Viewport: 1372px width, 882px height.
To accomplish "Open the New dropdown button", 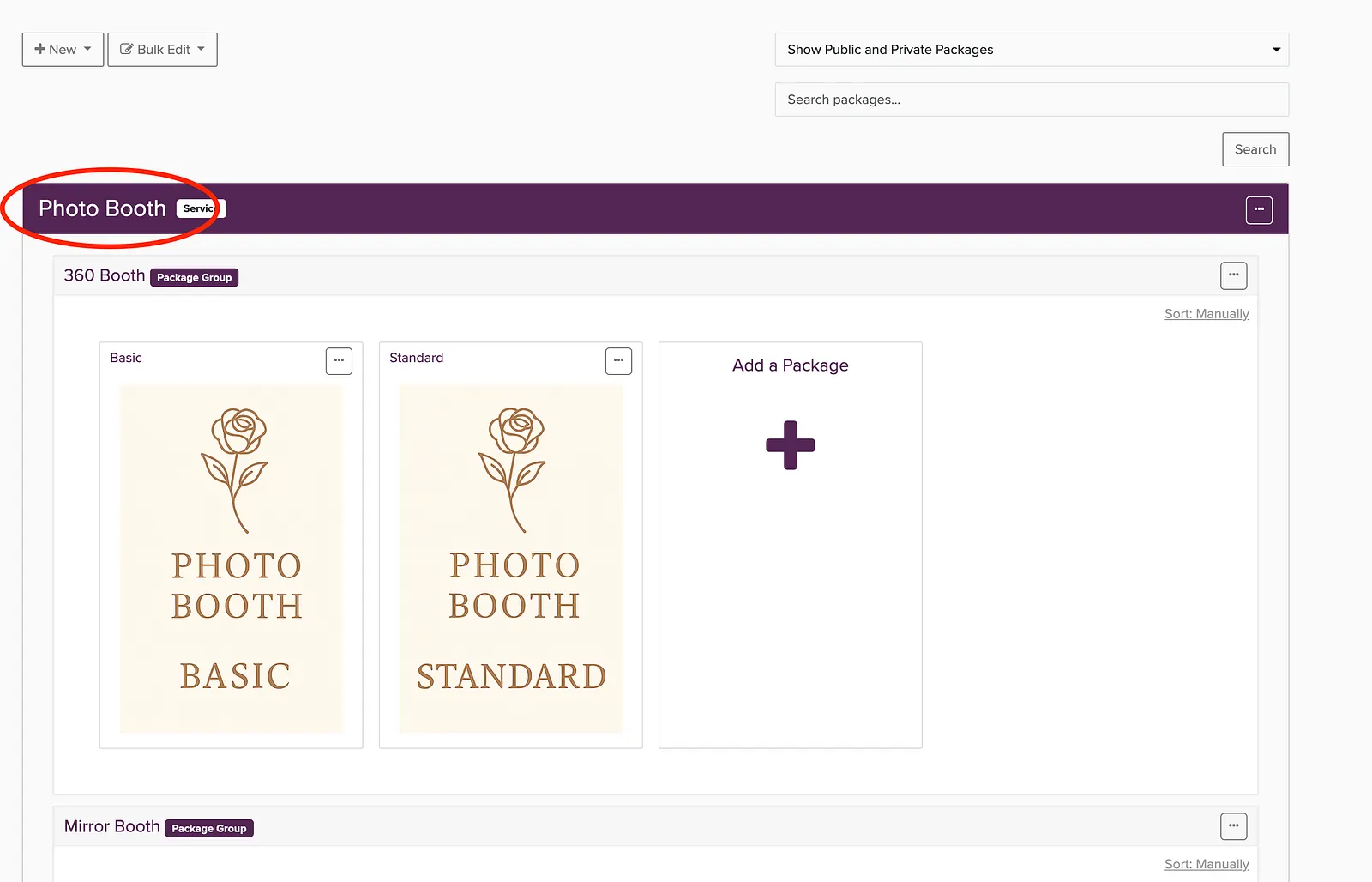I will (63, 50).
